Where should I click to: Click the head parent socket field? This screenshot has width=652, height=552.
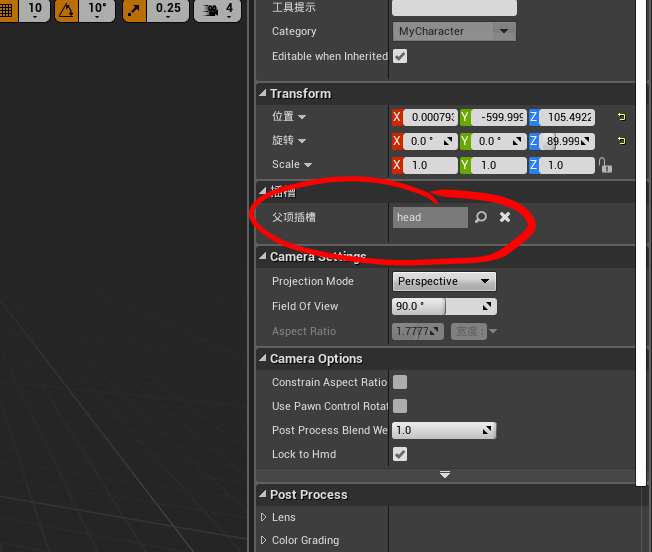430,217
